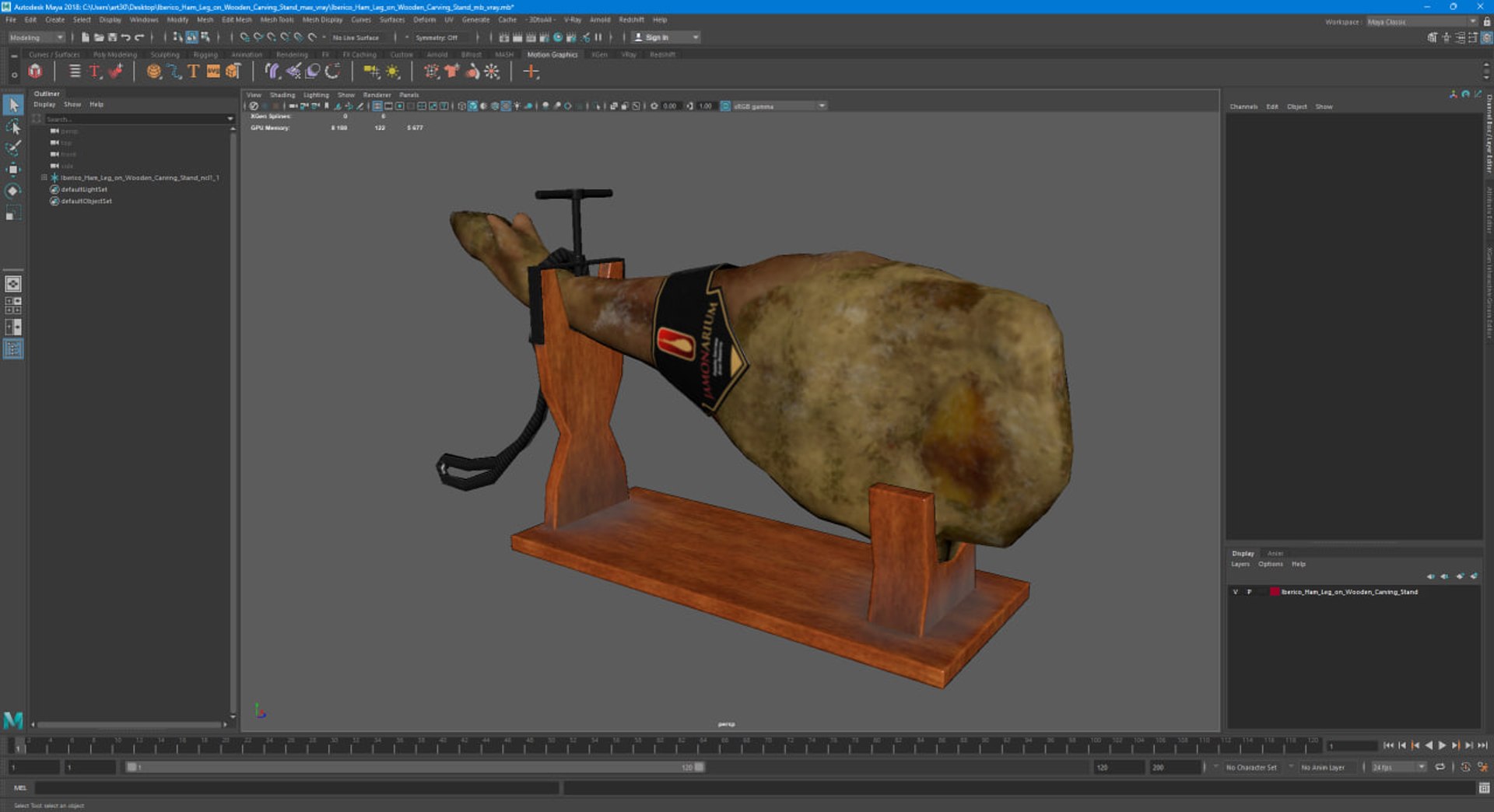
Task: Activate the Rotate tool in toolbox
Action: 13,191
